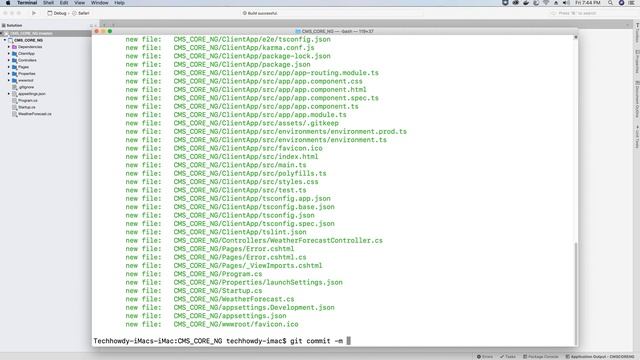Open the Help menu

pos(119,3)
